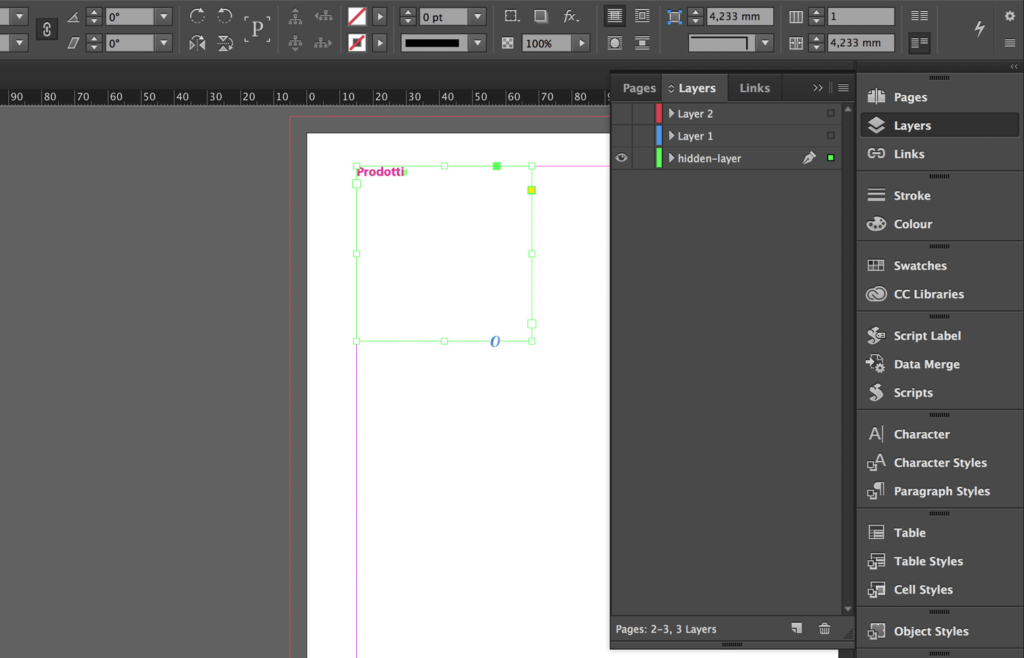Apply the drop shadow effect
This screenshot has height=658, width=1024.
coord(541,16)
